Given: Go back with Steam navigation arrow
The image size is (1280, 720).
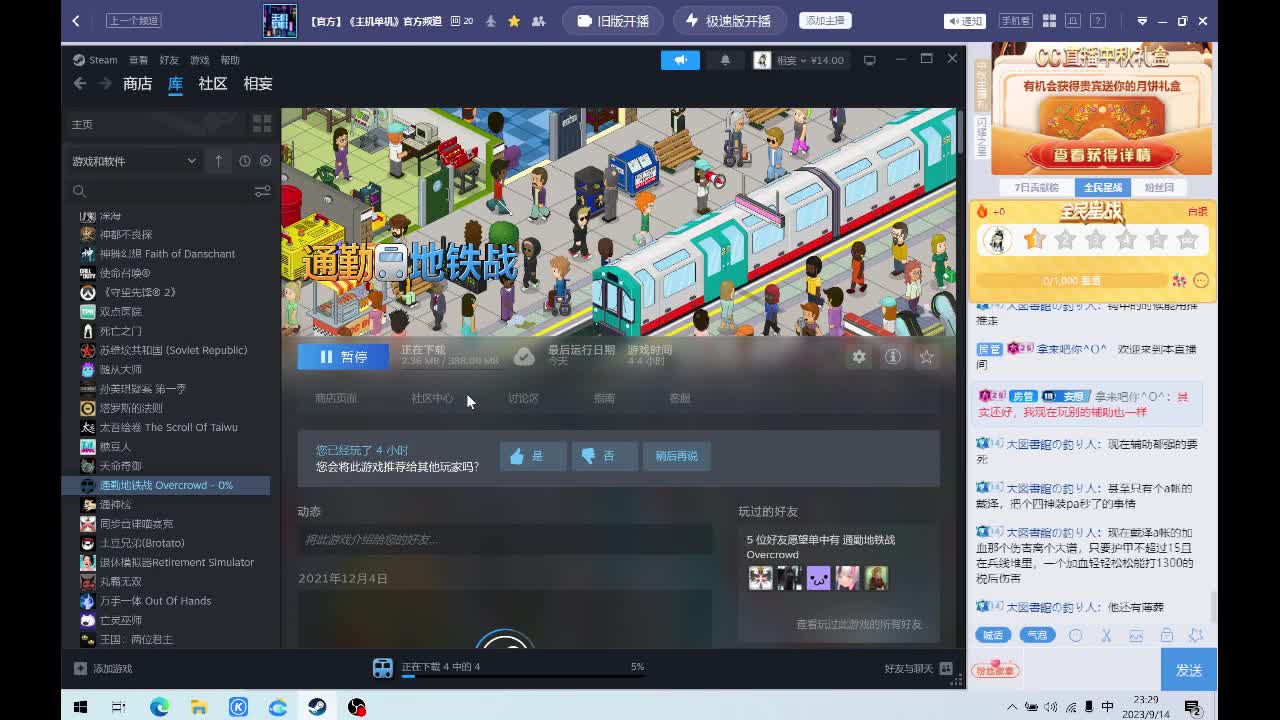Looking at the screenshot, I should tap(80, 84).
